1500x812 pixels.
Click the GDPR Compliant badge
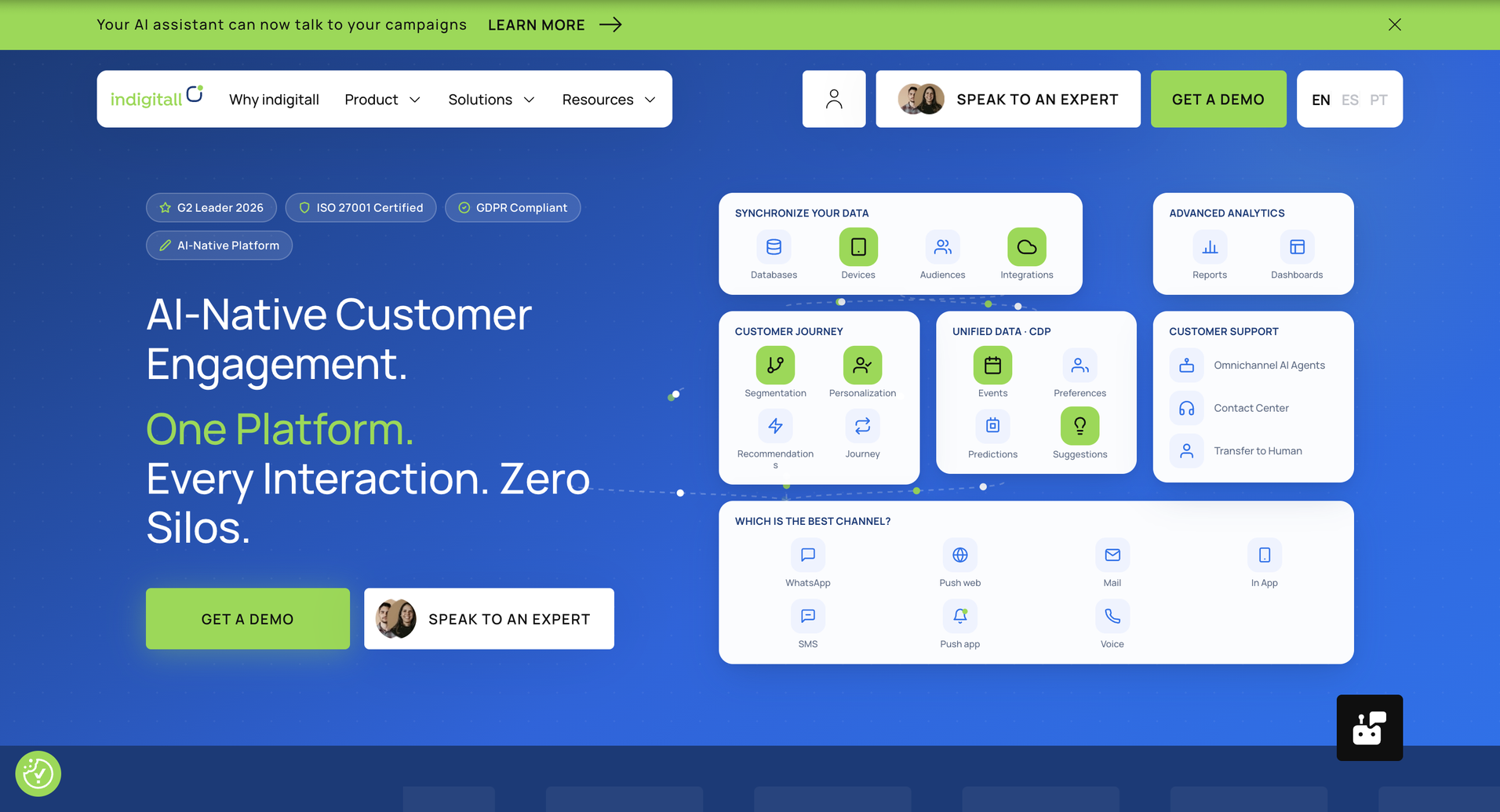512,207
